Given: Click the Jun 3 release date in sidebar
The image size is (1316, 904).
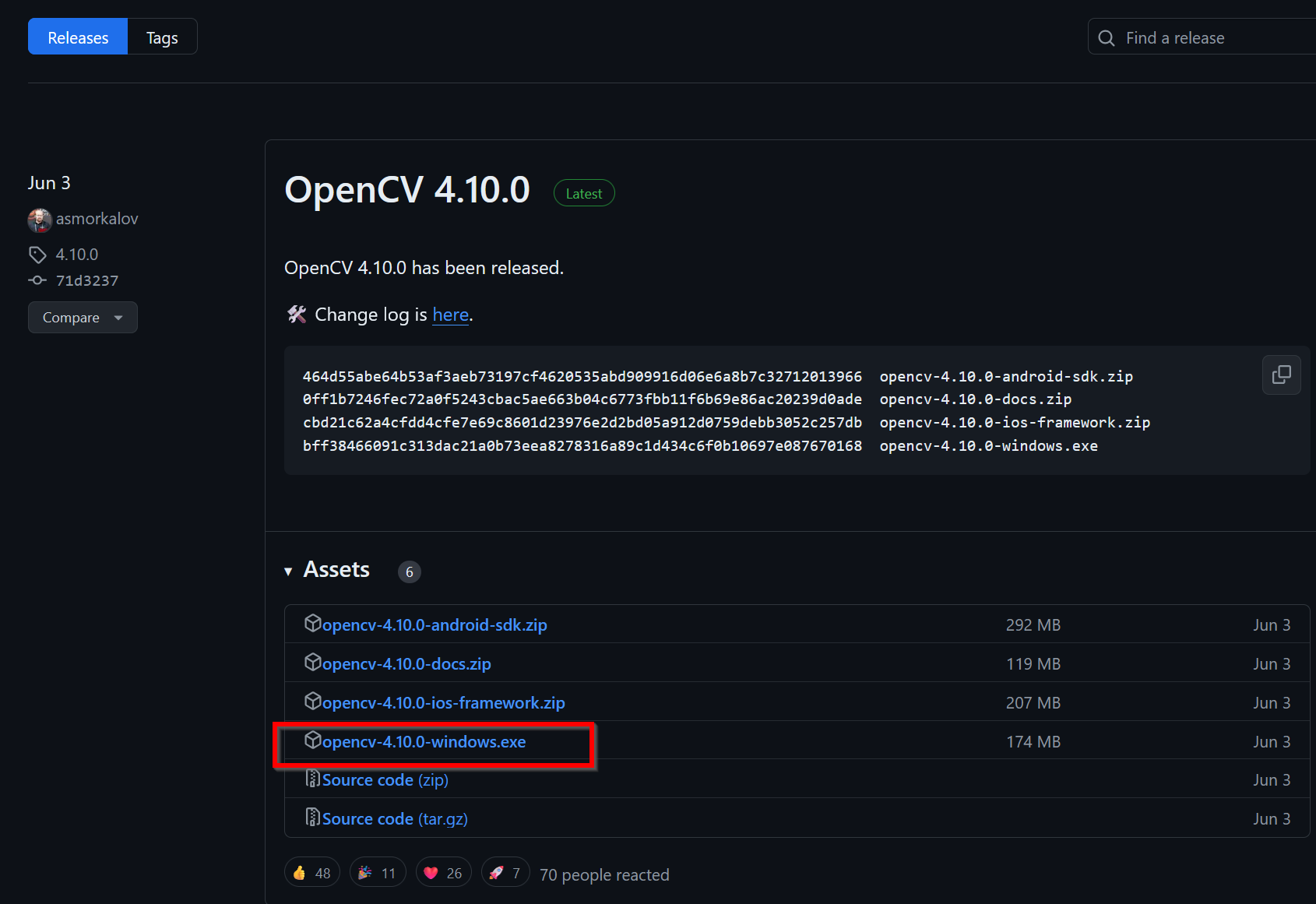Looking at the screenshot, I should tap(49, 183).
